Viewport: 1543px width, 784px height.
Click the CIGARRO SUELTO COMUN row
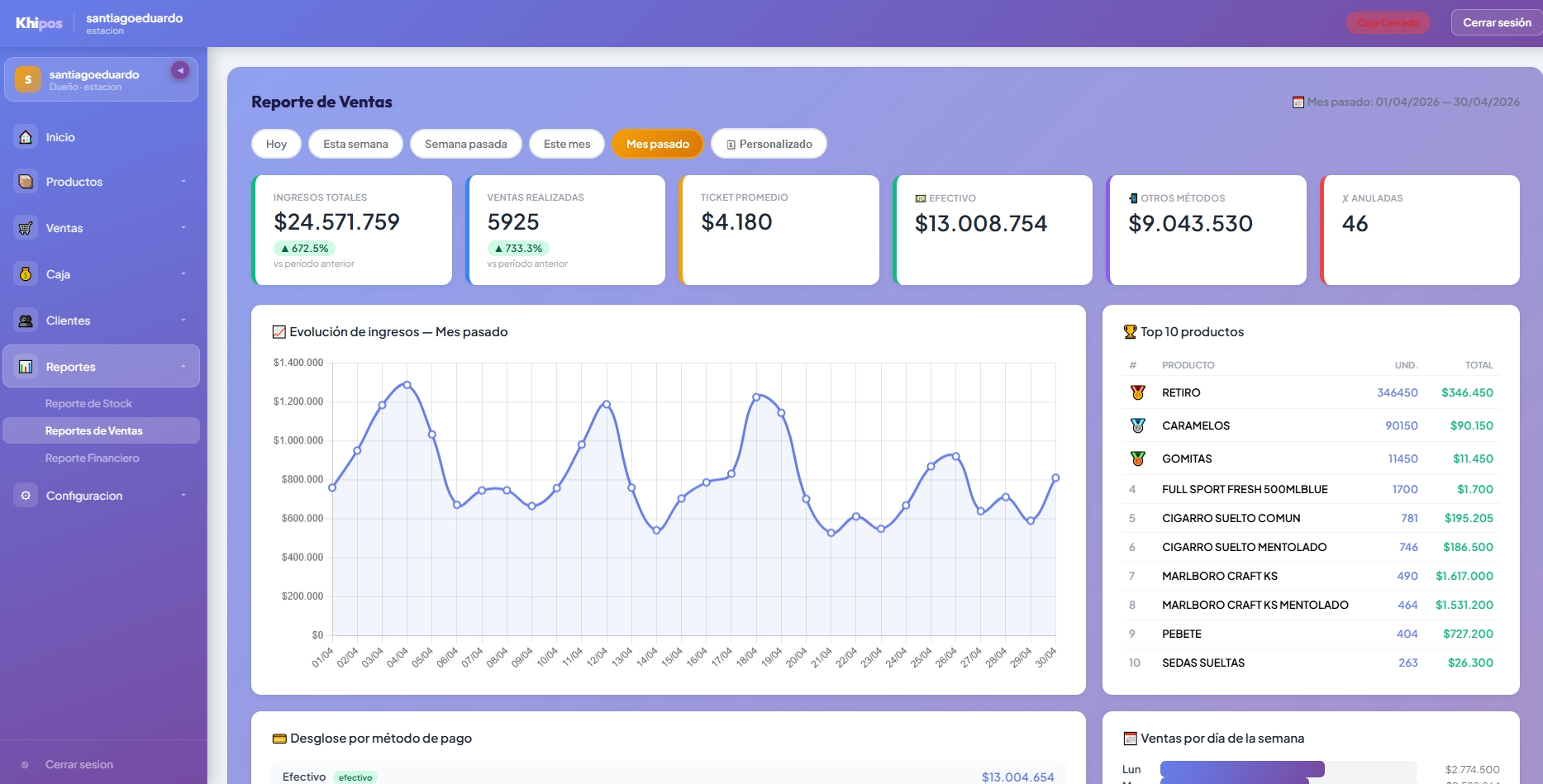(1311, 518)
